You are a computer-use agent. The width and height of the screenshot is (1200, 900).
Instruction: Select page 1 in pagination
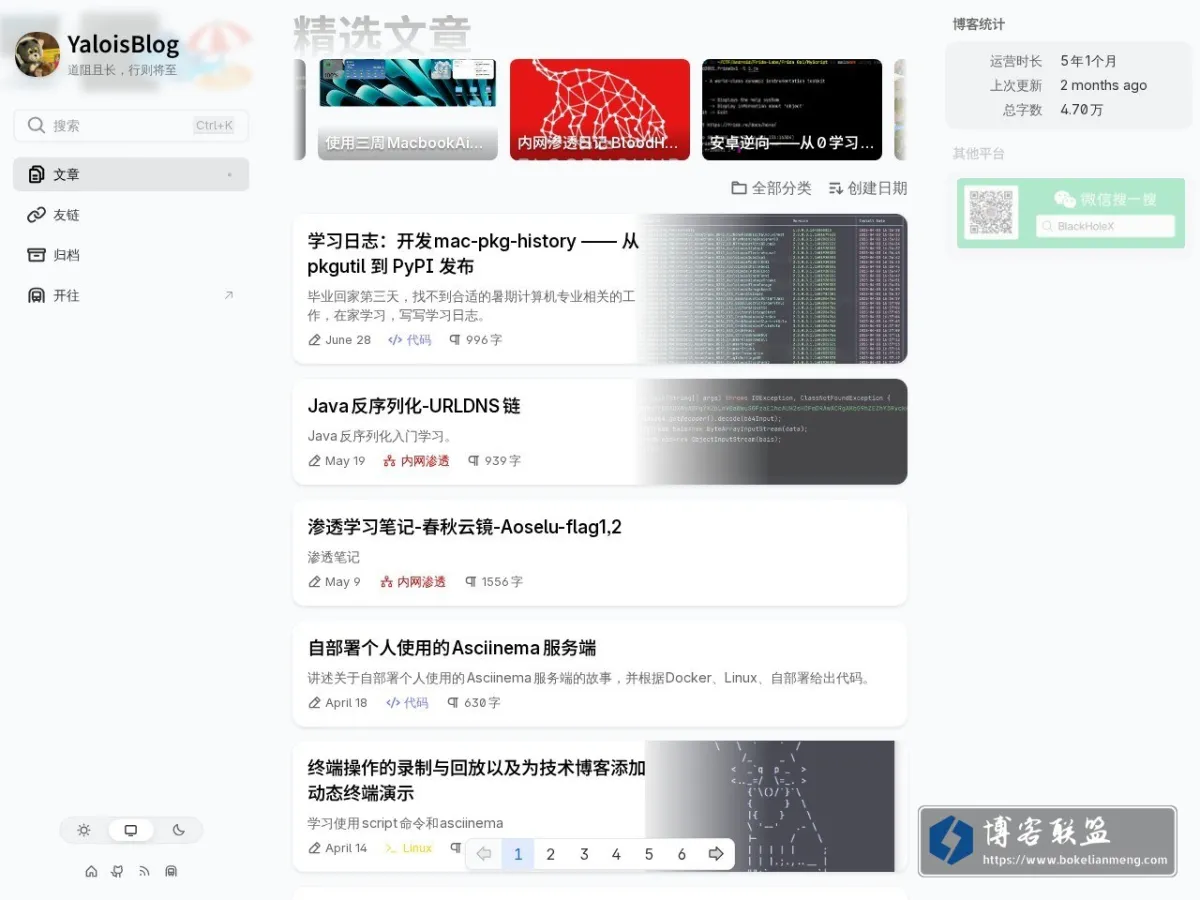click(x=518, y=854)
